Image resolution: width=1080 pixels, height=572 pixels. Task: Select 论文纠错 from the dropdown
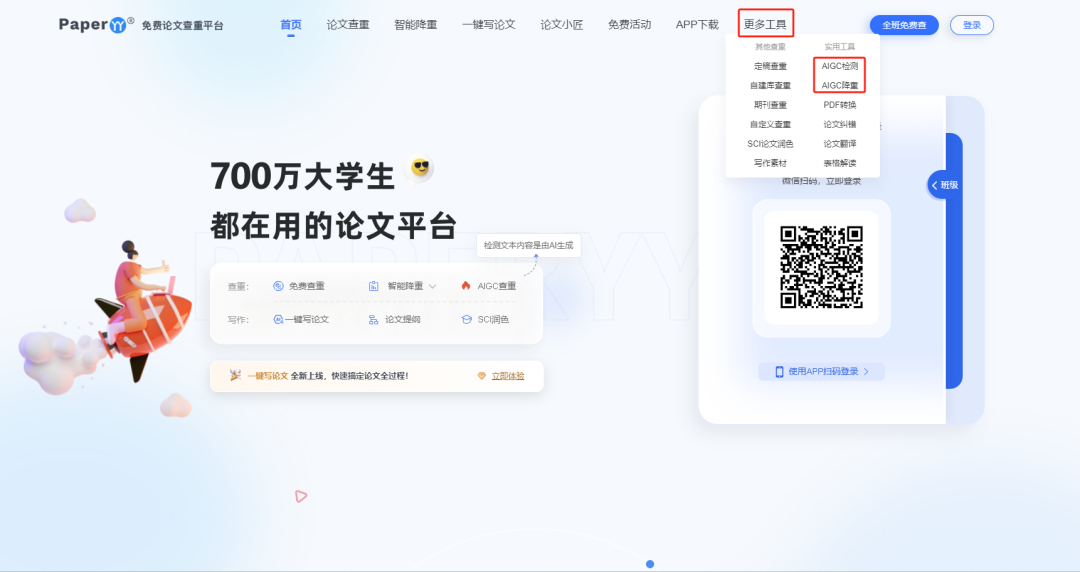click(840, 124)
